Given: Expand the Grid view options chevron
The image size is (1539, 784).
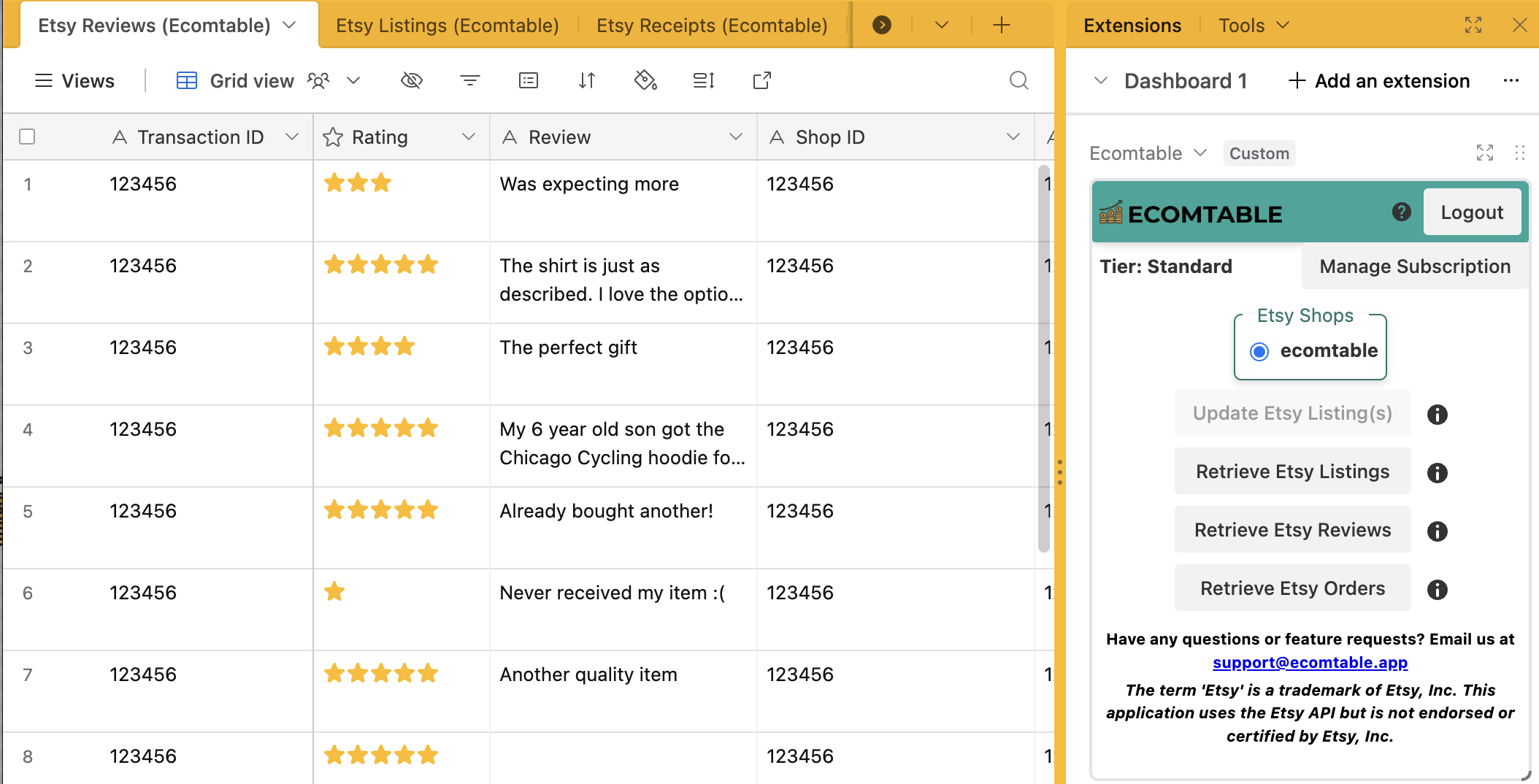Looking at the screenshot, I should (x=353, y=80).
